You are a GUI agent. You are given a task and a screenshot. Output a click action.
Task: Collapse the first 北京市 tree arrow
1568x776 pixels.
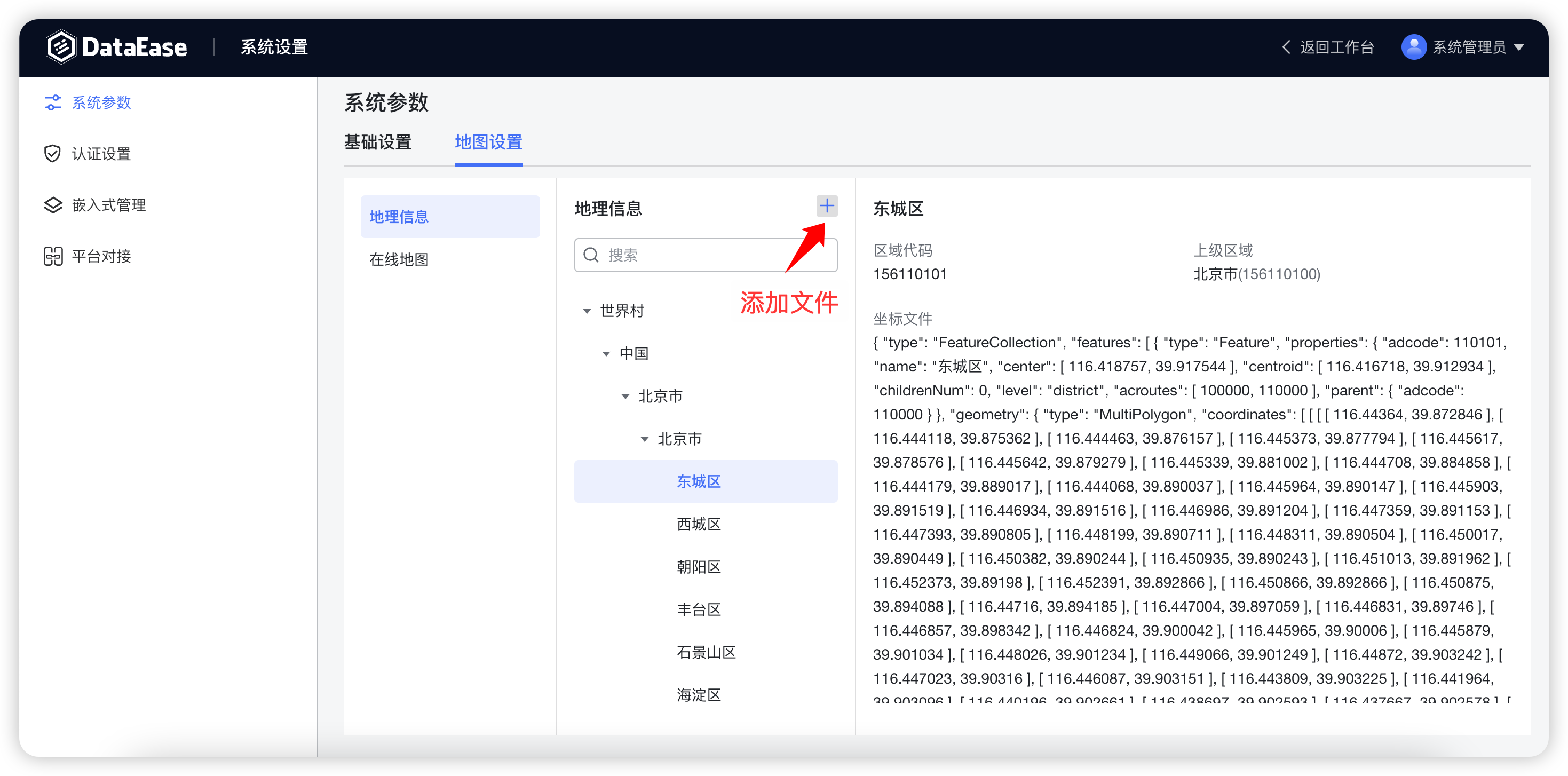coord(625,397)
